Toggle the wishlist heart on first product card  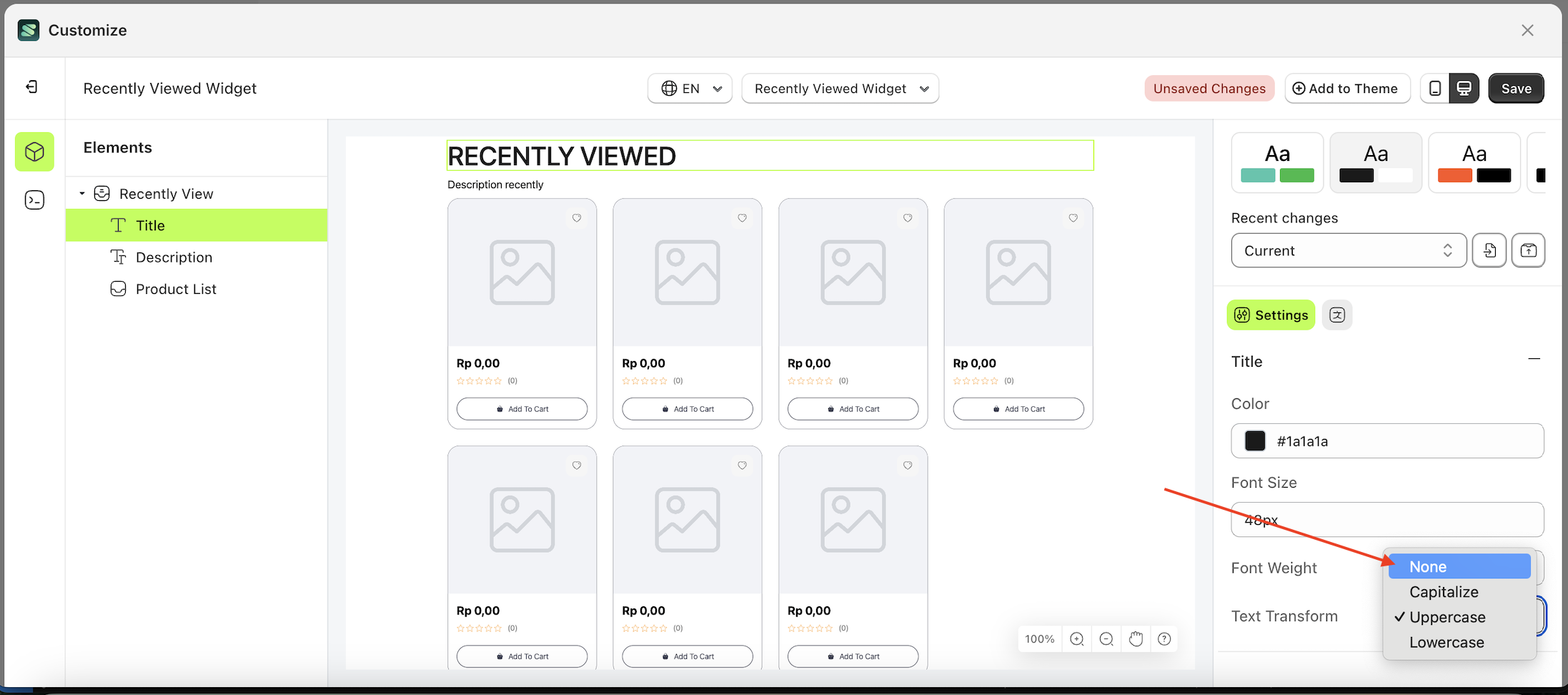(577, 217)
